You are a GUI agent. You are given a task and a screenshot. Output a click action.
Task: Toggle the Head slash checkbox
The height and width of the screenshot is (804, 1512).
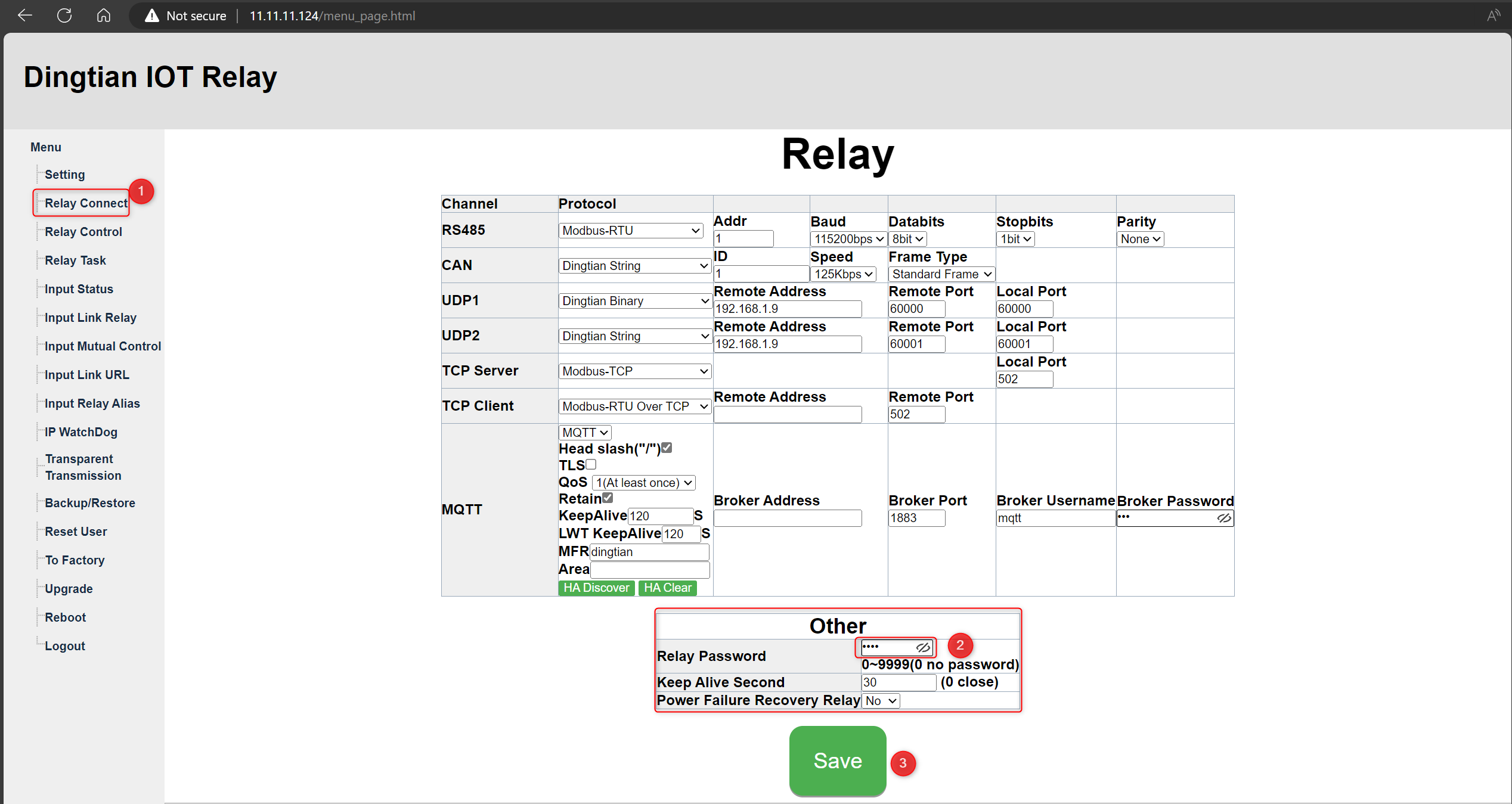pos(667,448)
